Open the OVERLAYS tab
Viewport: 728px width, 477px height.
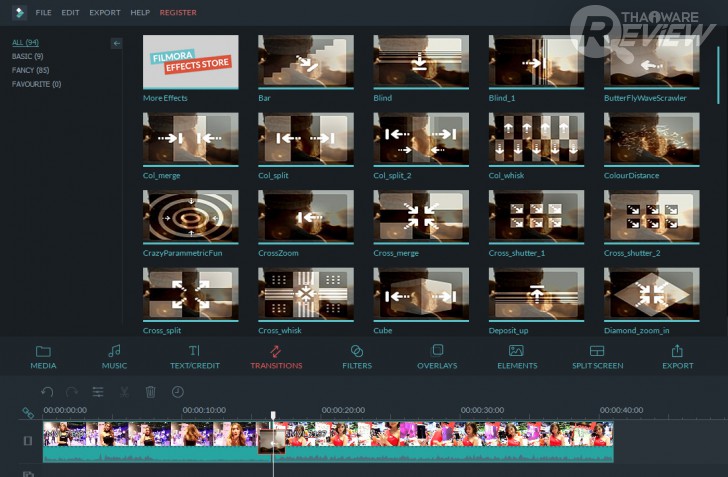(437, 357)
